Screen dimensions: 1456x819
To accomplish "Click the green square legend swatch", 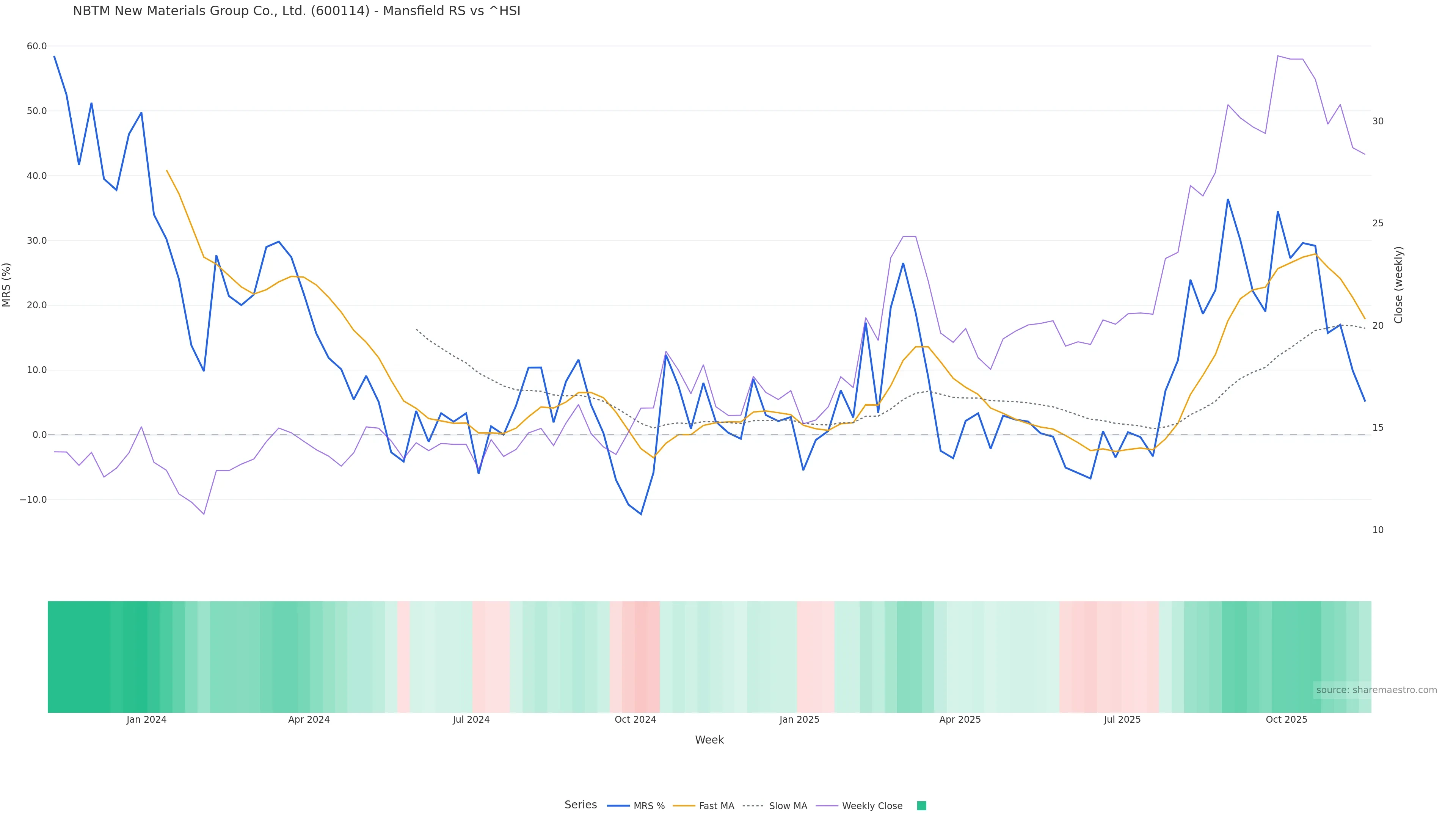I will [921, 806].
